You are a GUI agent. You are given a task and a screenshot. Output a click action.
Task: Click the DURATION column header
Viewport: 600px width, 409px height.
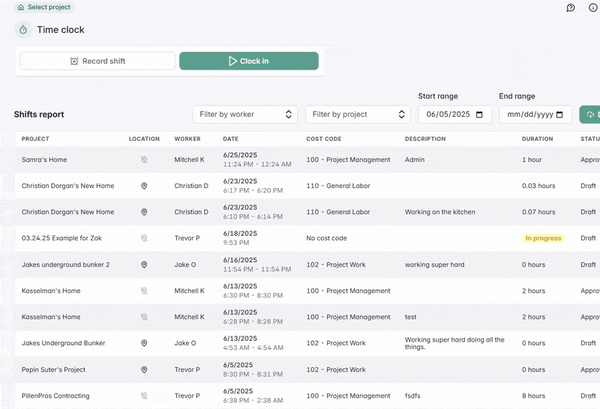[x=537, y=139]
